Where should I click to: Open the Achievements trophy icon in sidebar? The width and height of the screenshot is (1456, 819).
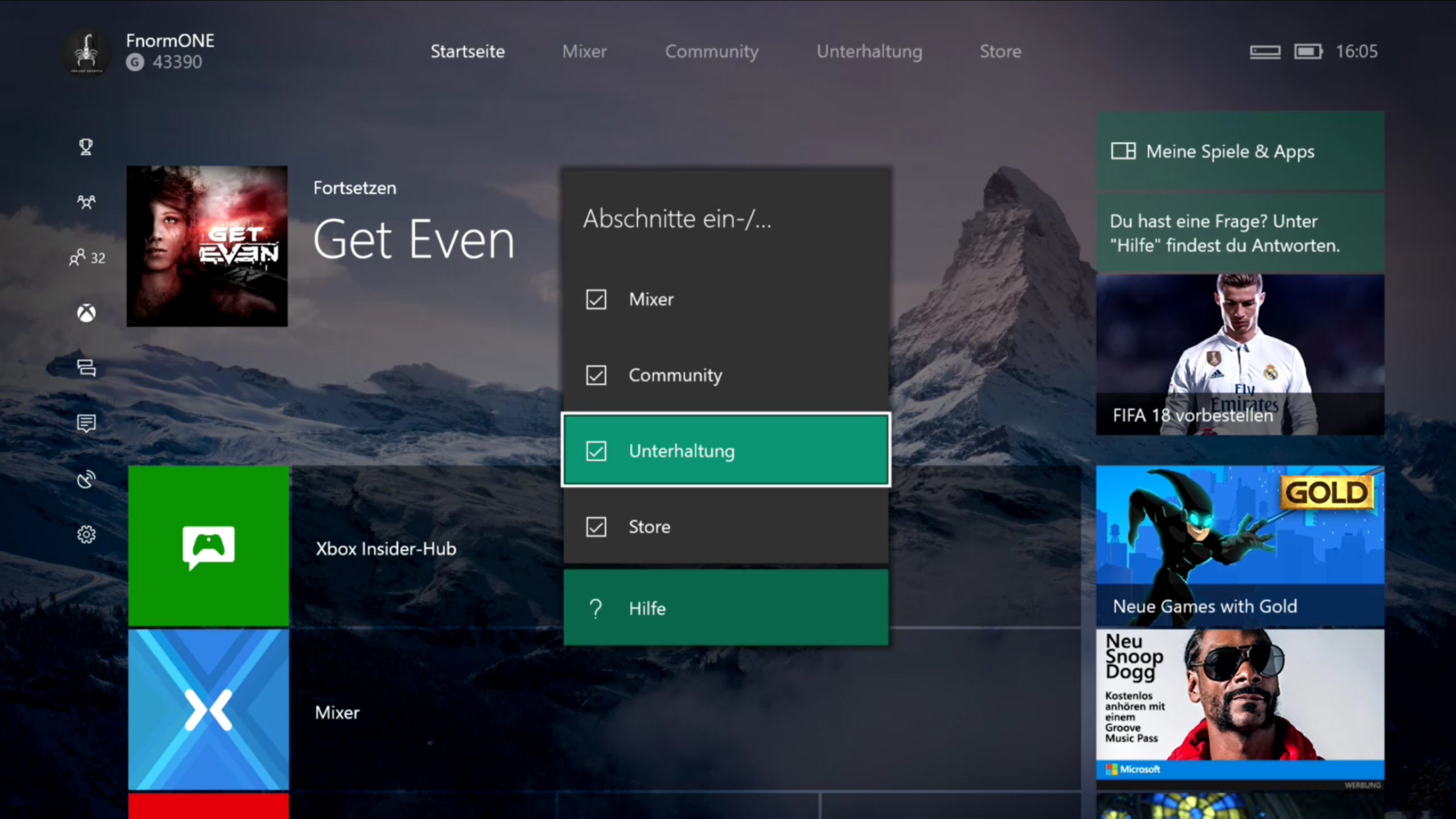pos(86,147)
